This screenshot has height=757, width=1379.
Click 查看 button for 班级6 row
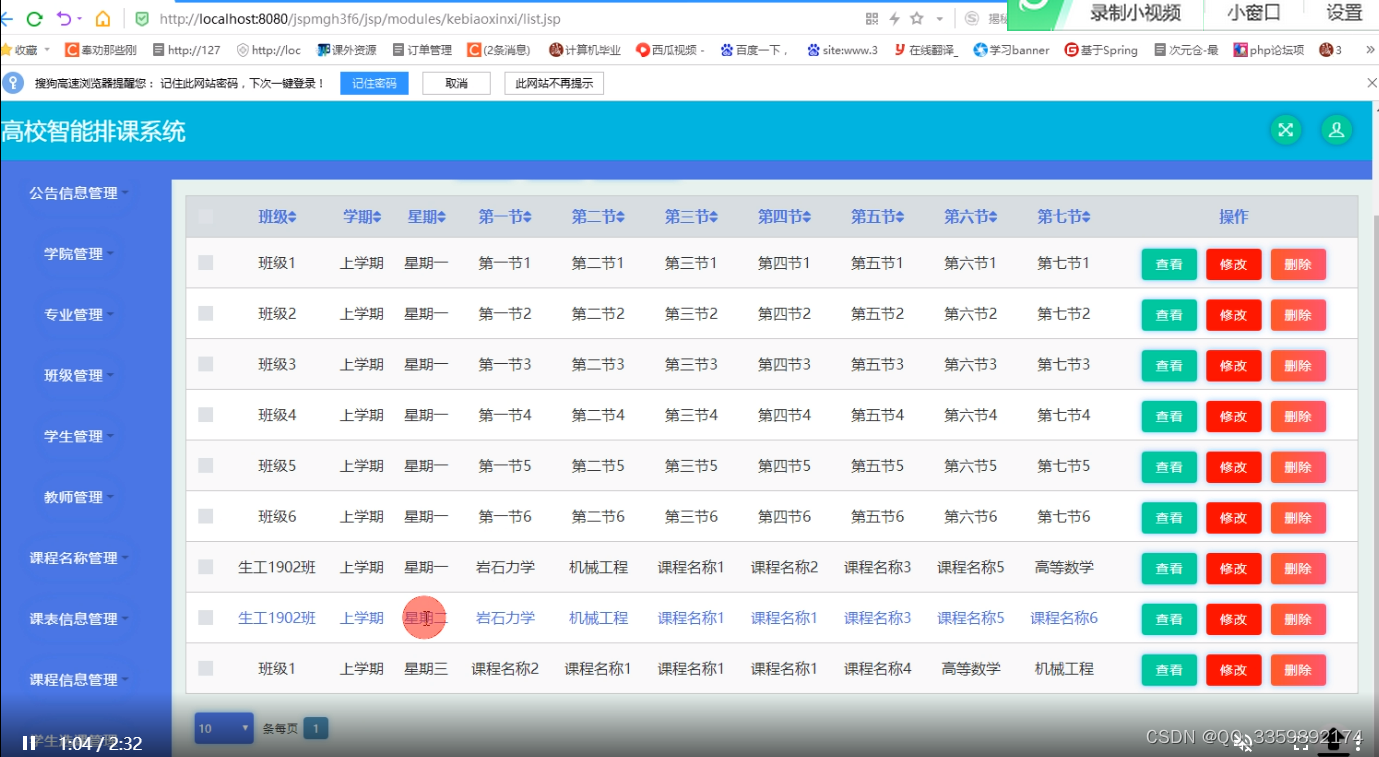1169,518
